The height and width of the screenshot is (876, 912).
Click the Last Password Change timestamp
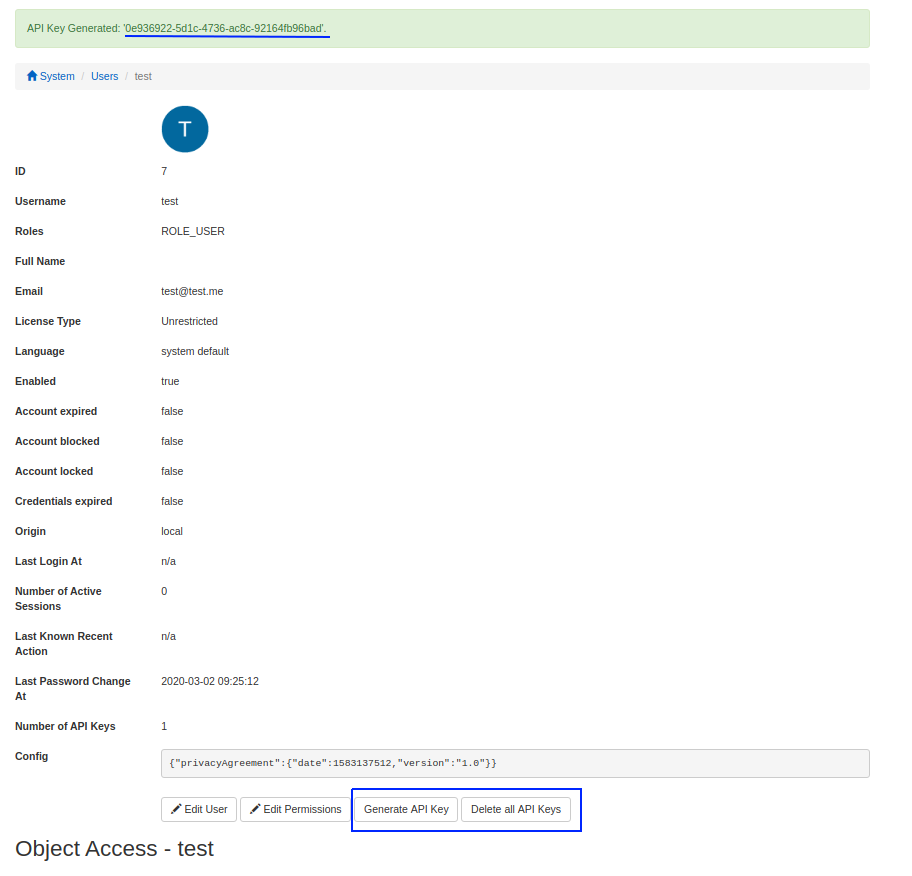(x=211, y=681)
